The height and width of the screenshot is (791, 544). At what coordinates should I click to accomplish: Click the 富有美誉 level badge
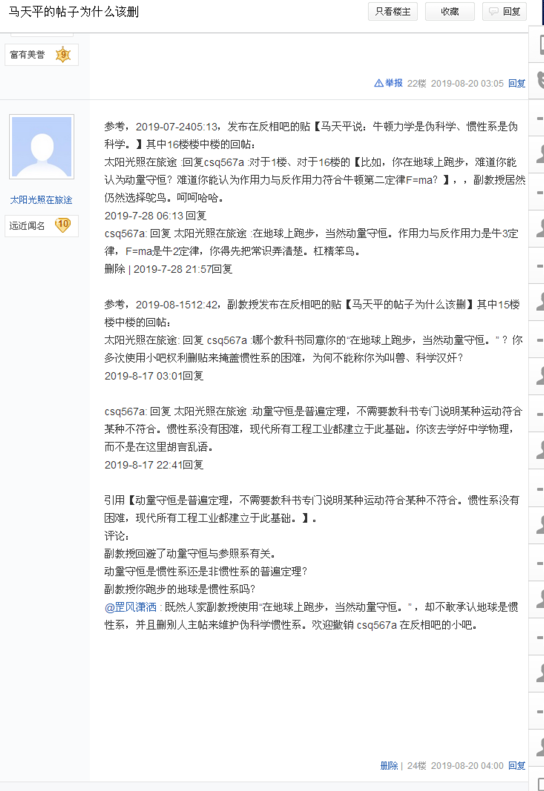[x=41, y=54]
